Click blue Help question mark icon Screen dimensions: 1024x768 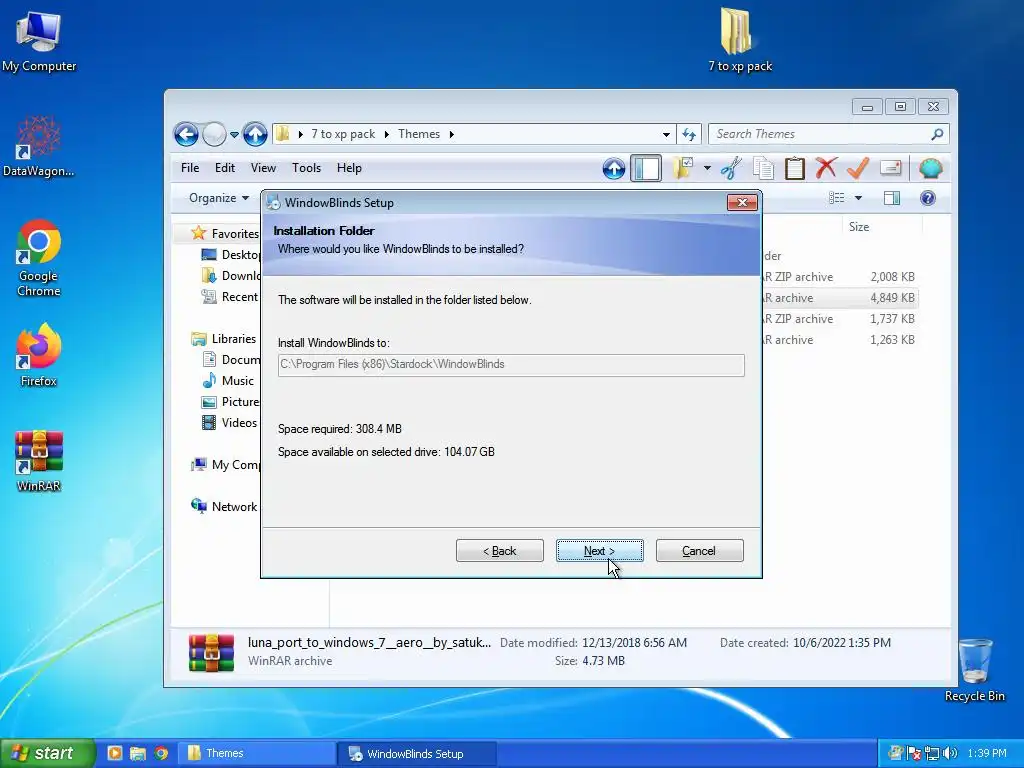[x=927, y=198]
